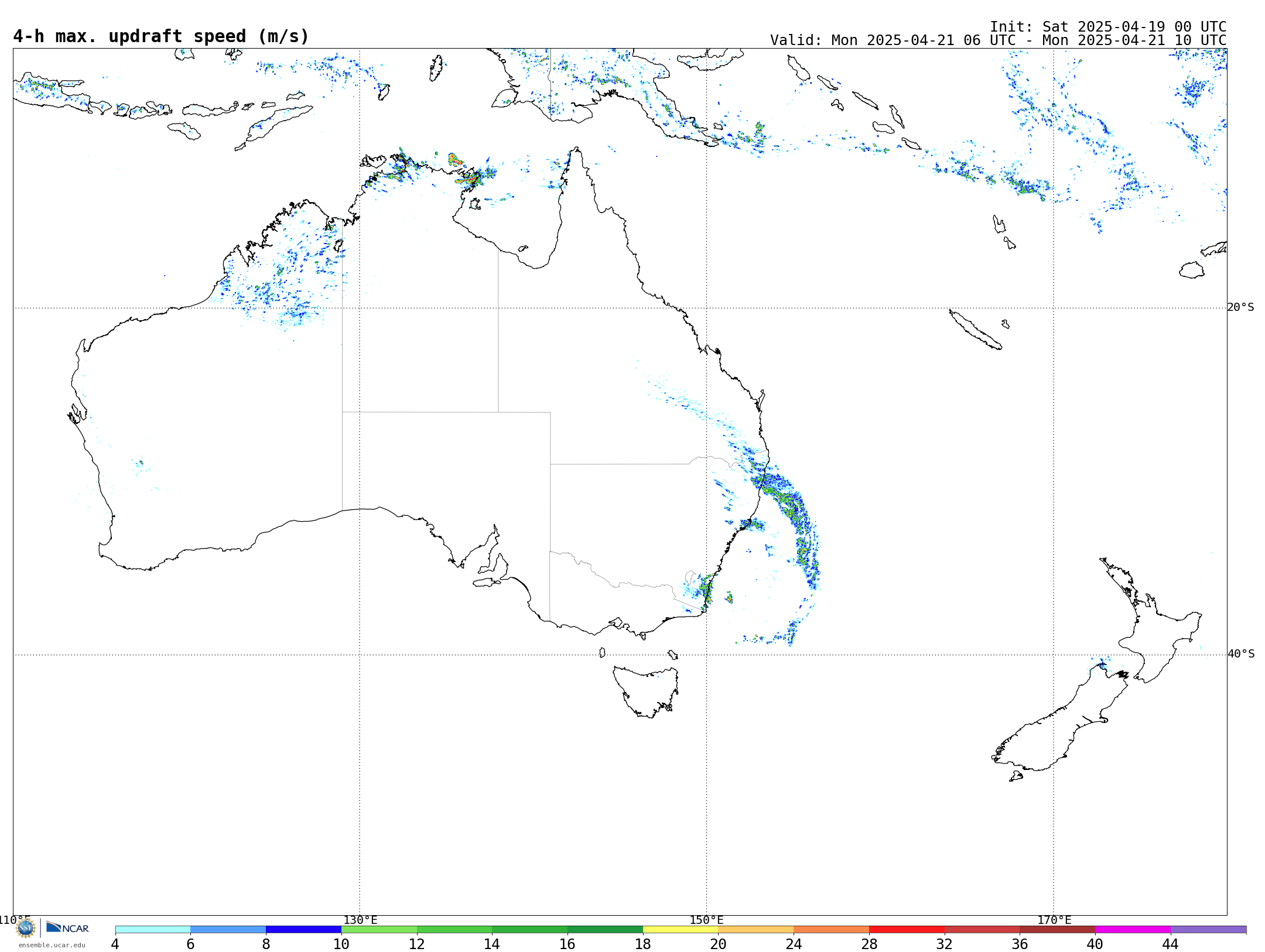Click the light cyan 4-6 colorbar segment
1265x952 pixels.
(x=153, y=930)
